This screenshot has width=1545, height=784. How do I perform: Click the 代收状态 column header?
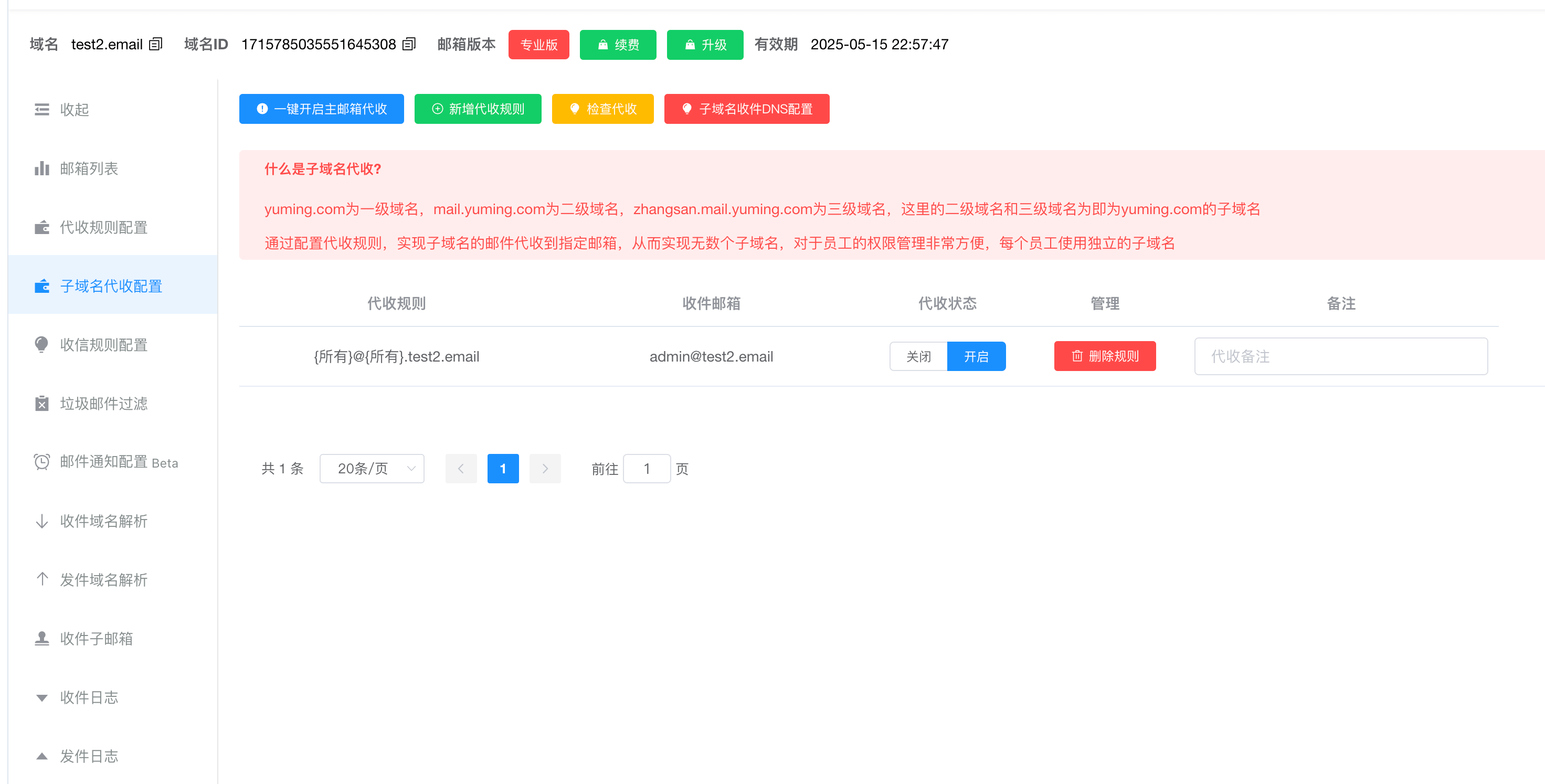948,303
